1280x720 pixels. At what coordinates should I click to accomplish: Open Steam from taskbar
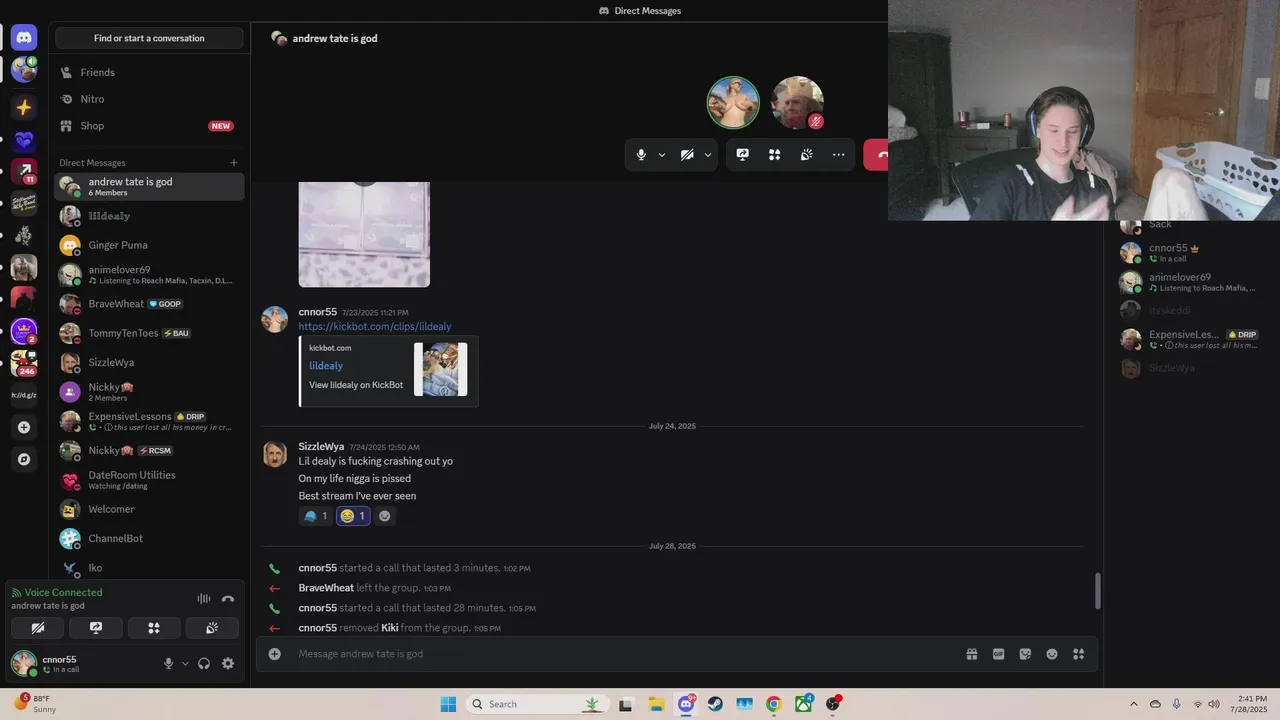point(715,704)
